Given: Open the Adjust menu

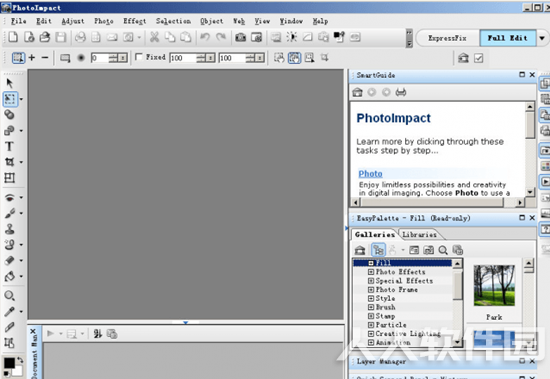Looking at the screenshot, I should [x=73, y=21].
